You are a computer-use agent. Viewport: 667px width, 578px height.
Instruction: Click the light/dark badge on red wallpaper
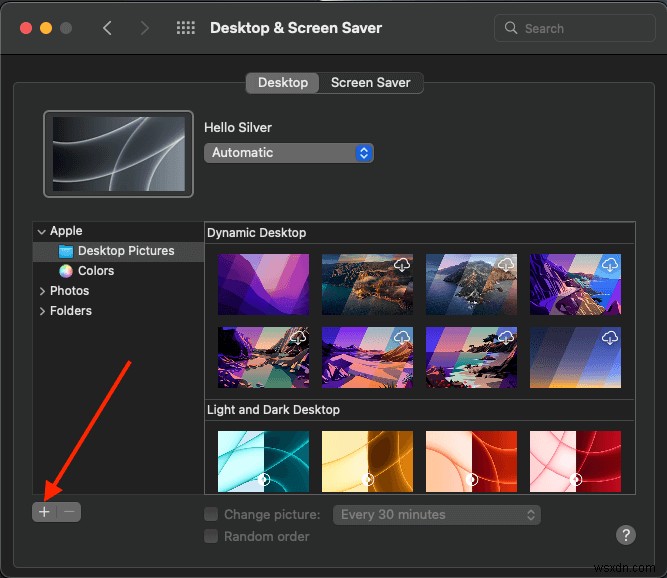(x=576, y=479)
